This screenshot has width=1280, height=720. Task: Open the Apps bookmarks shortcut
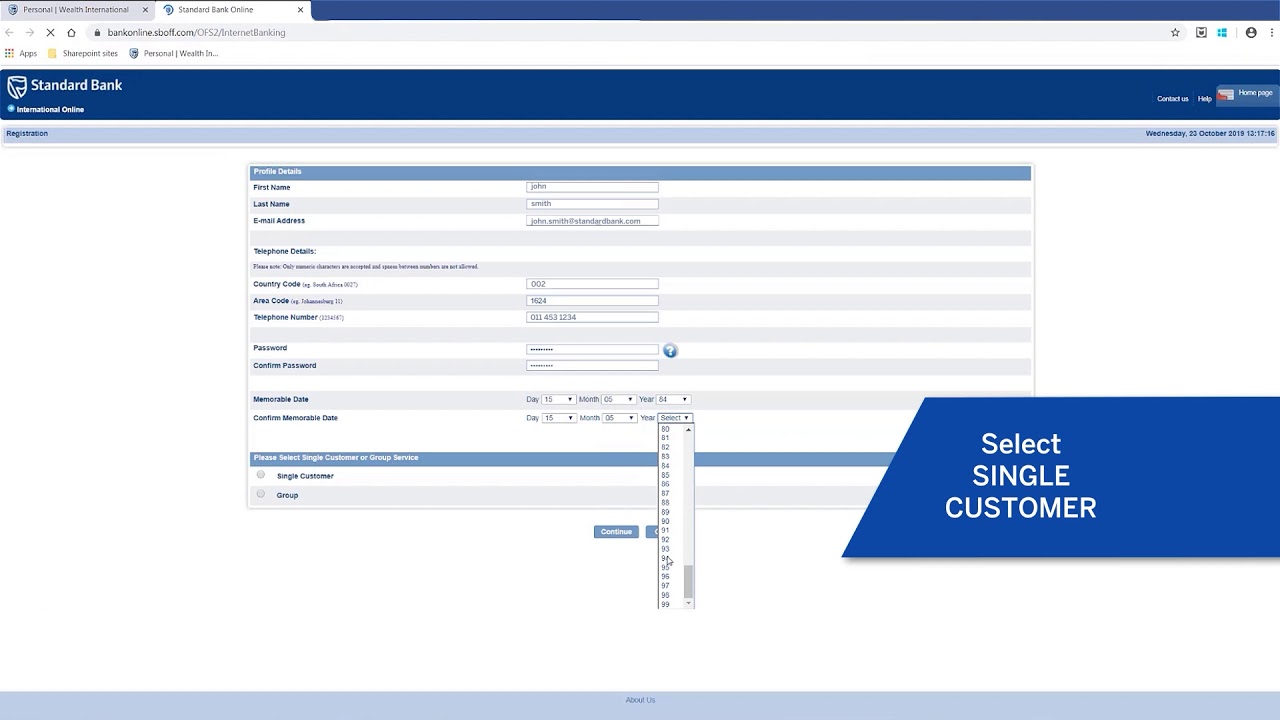pos(21,53)
